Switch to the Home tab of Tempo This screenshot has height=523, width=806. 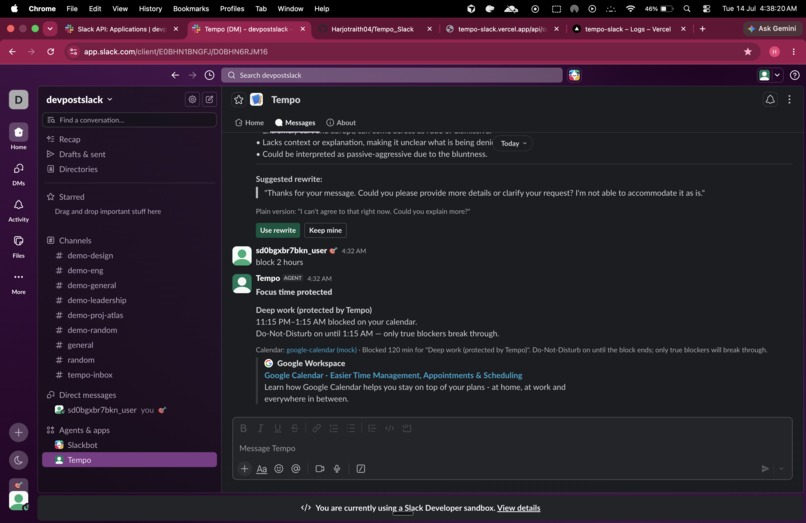point(249,122)
